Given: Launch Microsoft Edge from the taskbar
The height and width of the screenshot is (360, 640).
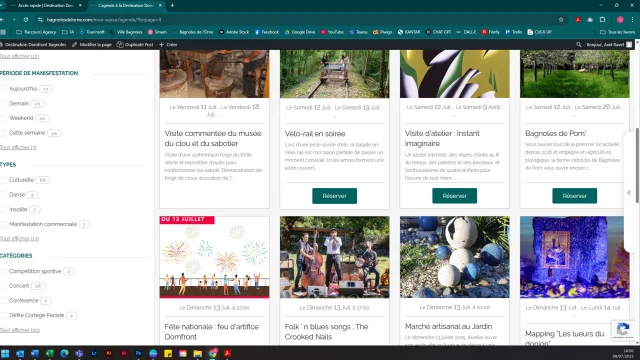Looking at the screenshot, I should [x=64, y=353].
